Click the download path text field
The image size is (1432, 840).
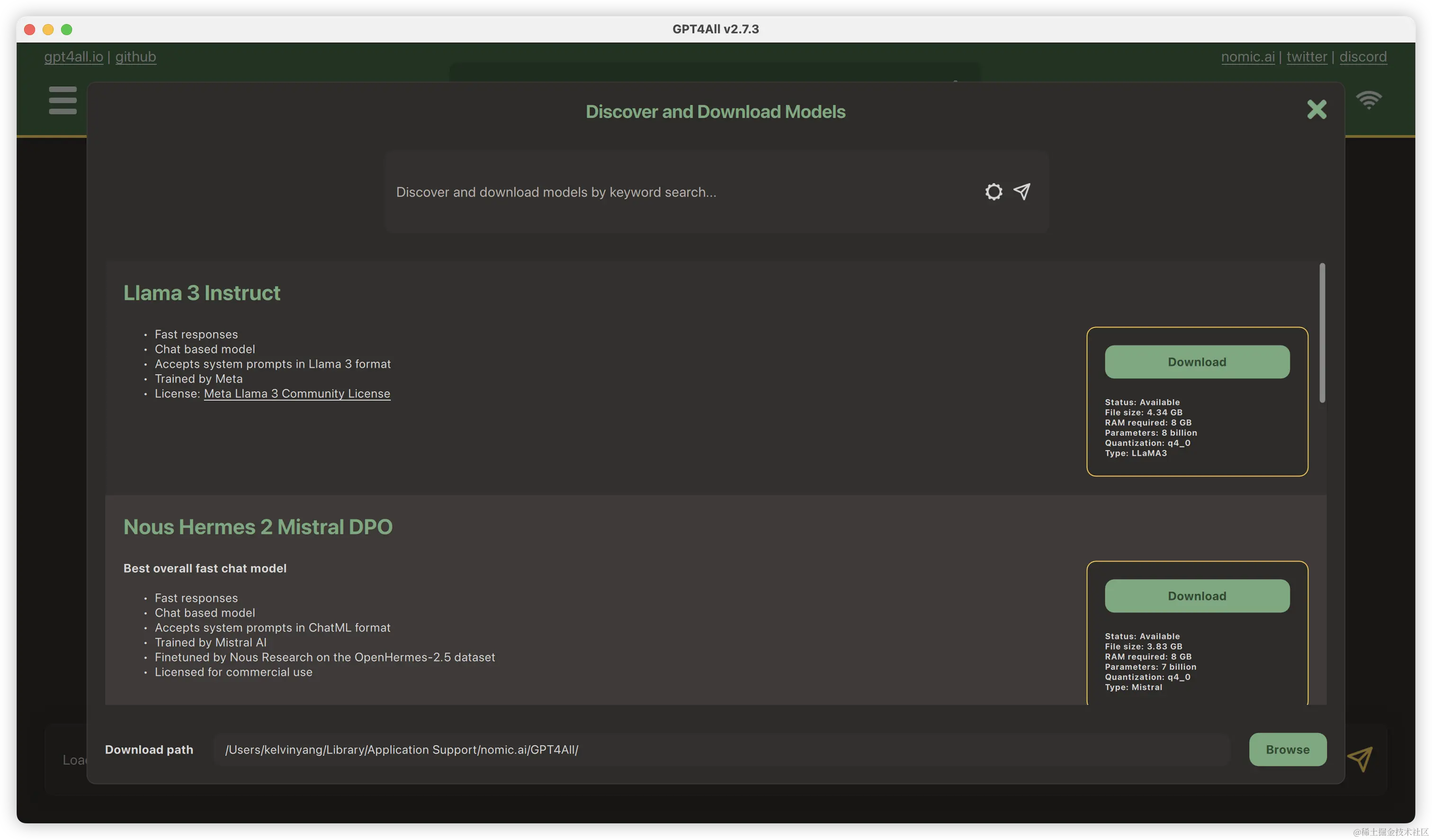[x=722, y=750]
